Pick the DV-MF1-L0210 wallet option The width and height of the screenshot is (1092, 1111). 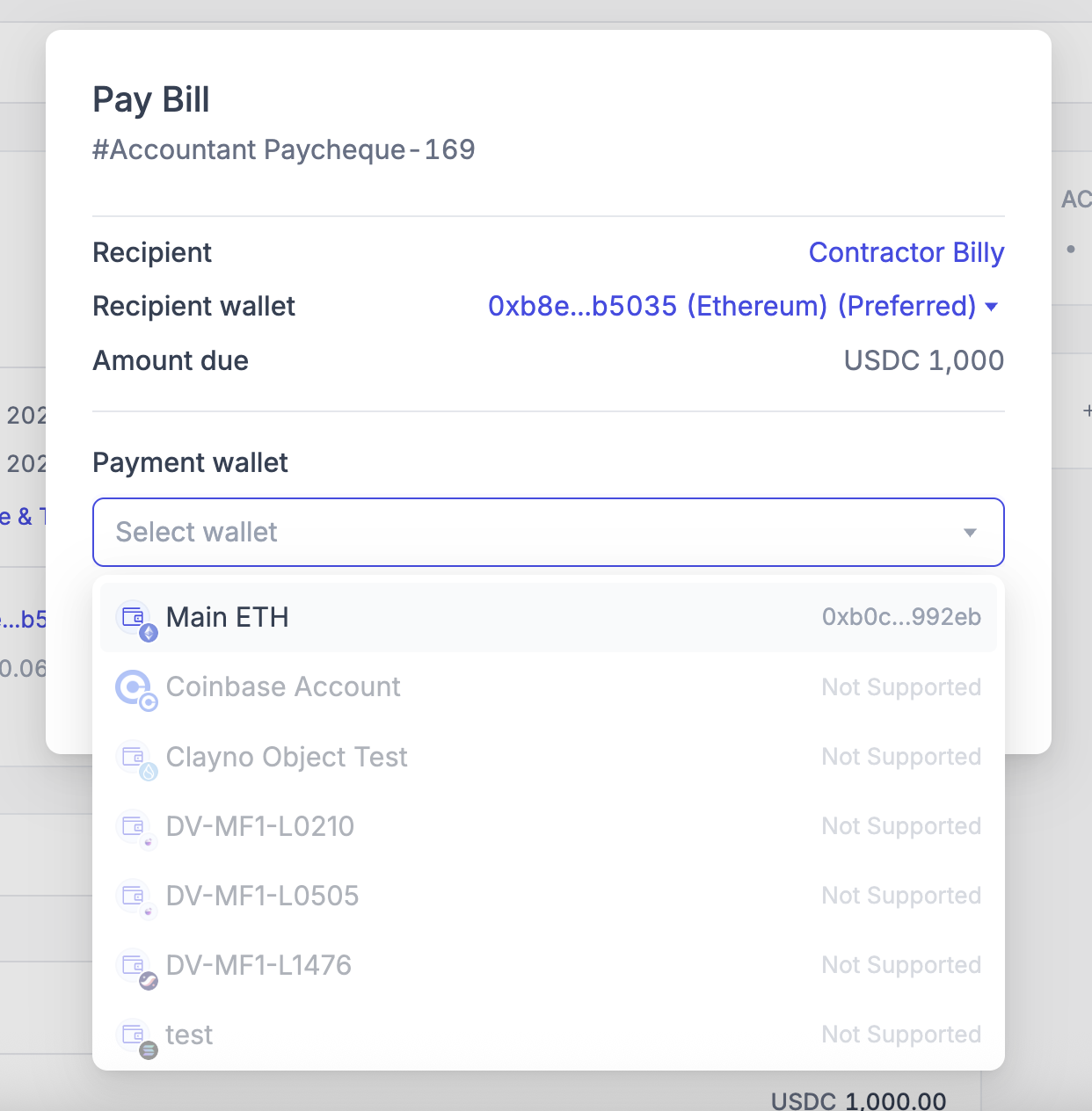pyautogui.click(x=260, y=826)
